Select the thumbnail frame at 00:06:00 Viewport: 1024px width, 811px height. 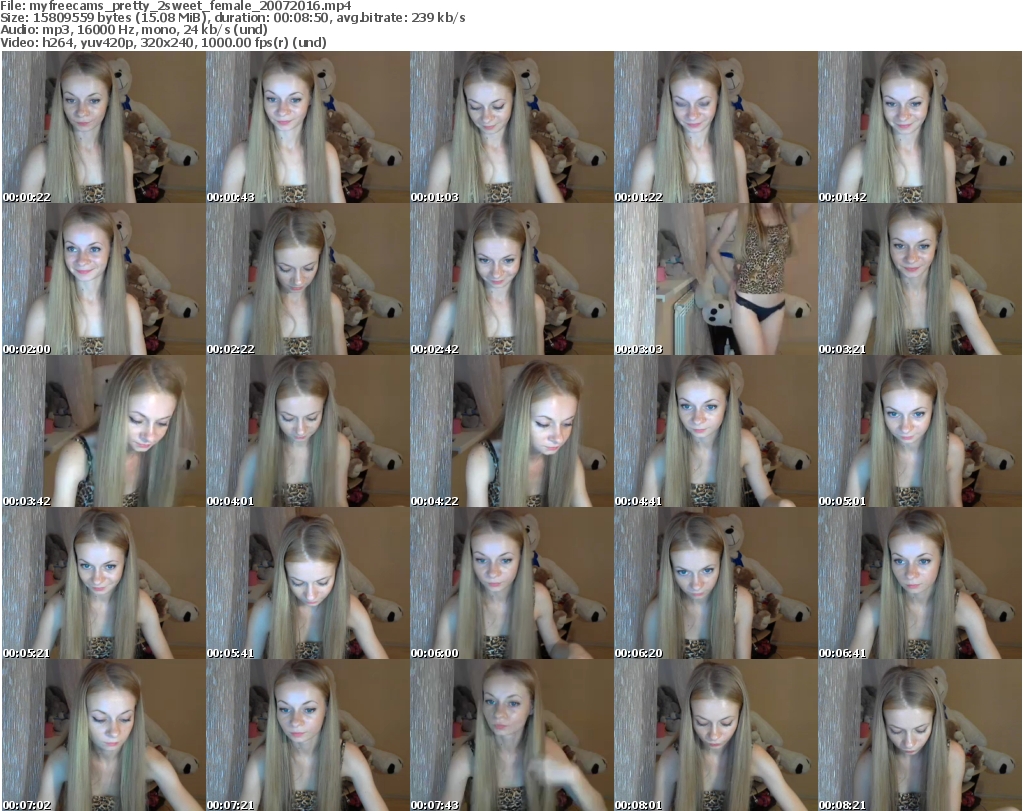pyautogui.click(x=511, y=583)
